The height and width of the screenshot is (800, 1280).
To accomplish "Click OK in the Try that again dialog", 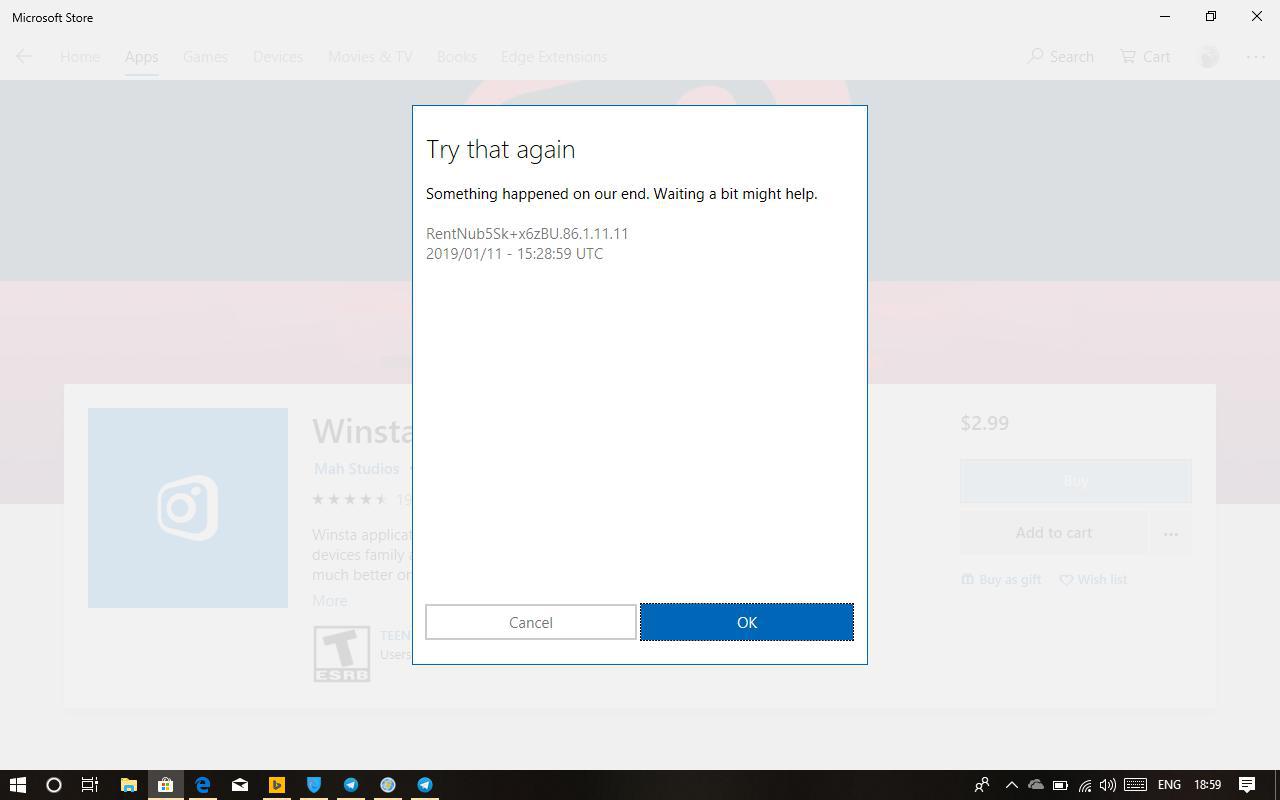I will (x=747, y=622).
